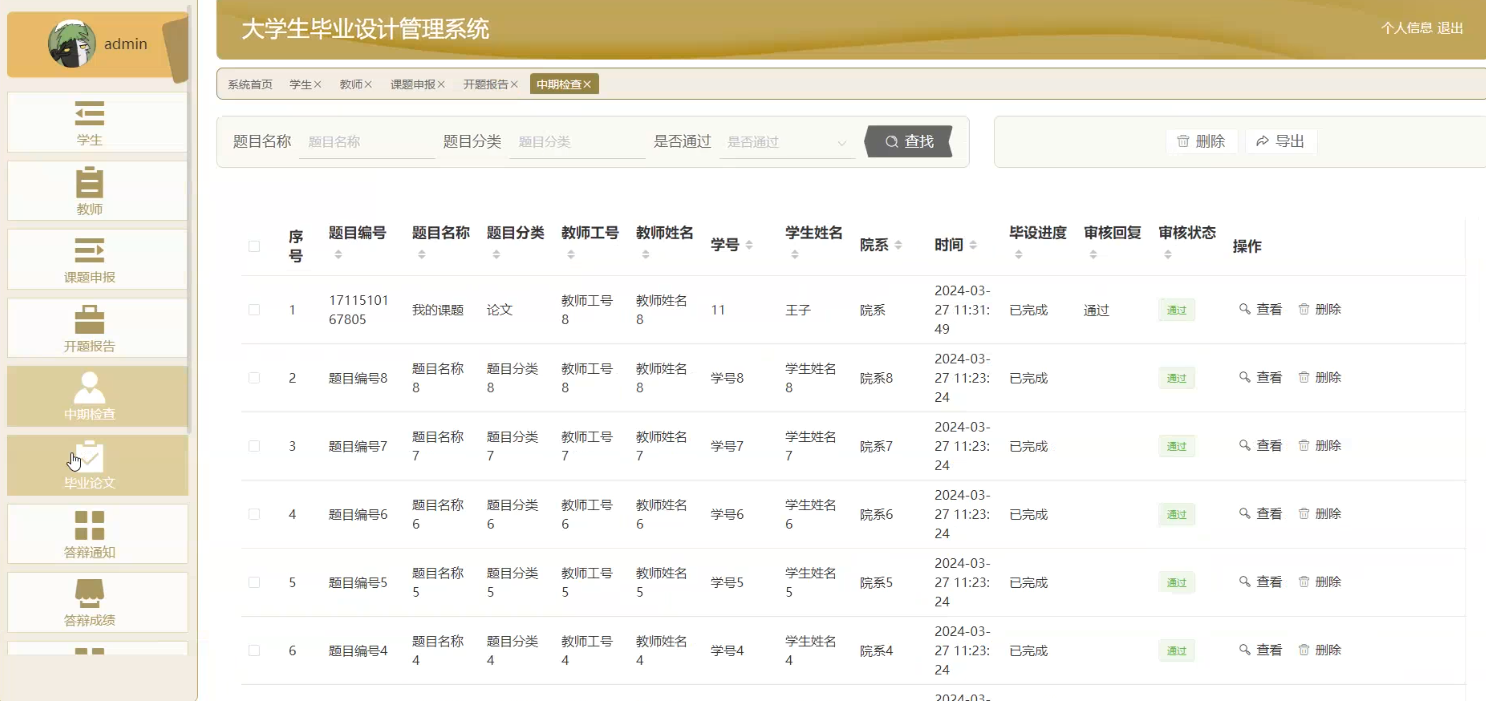Check the row for 题目编号7
This screenshot has height=701, width=1486.
tap(254, 446)
